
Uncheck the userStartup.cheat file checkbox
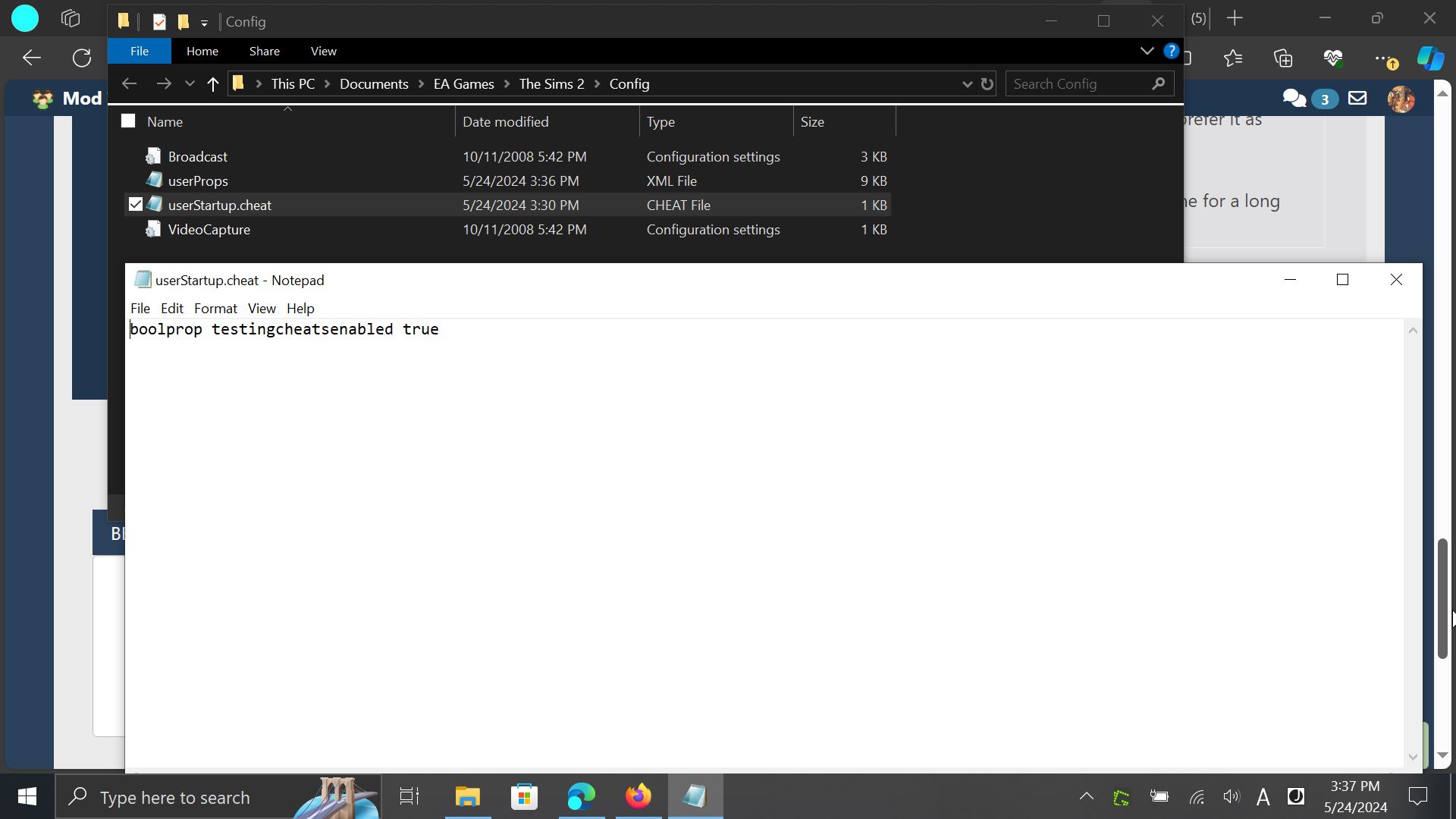(x=136, y=205)
